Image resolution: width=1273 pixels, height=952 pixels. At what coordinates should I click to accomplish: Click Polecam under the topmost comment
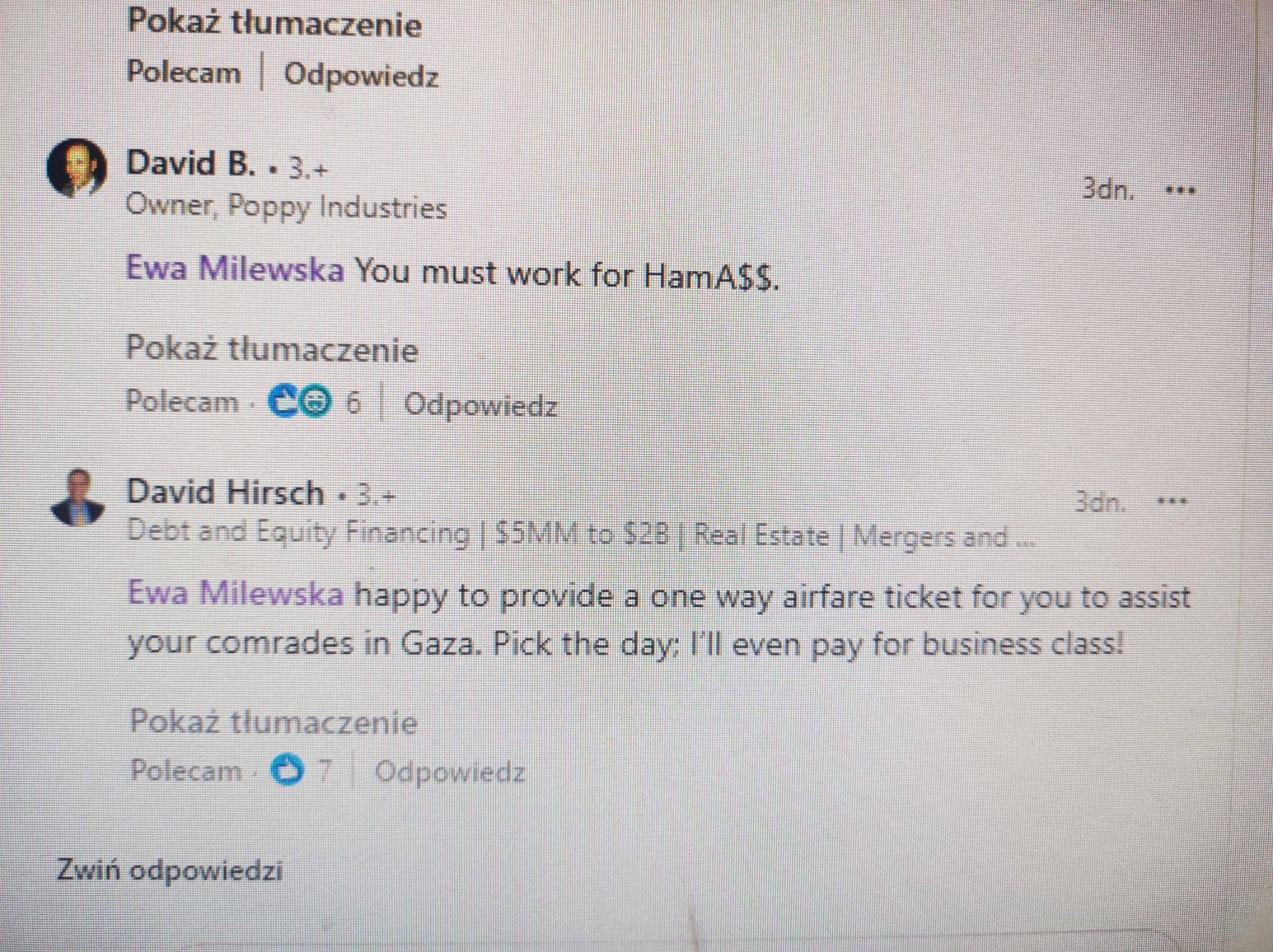click(x=183, y=72)
